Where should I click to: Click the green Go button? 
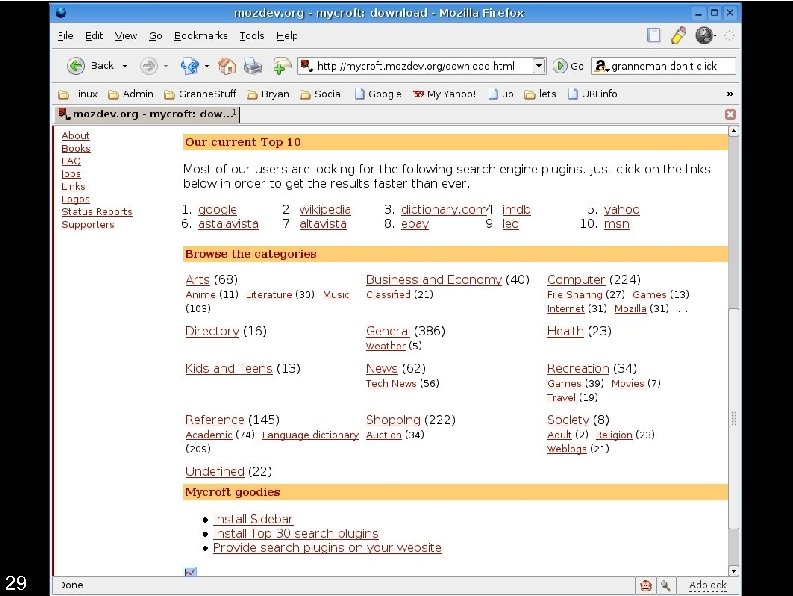568,66
